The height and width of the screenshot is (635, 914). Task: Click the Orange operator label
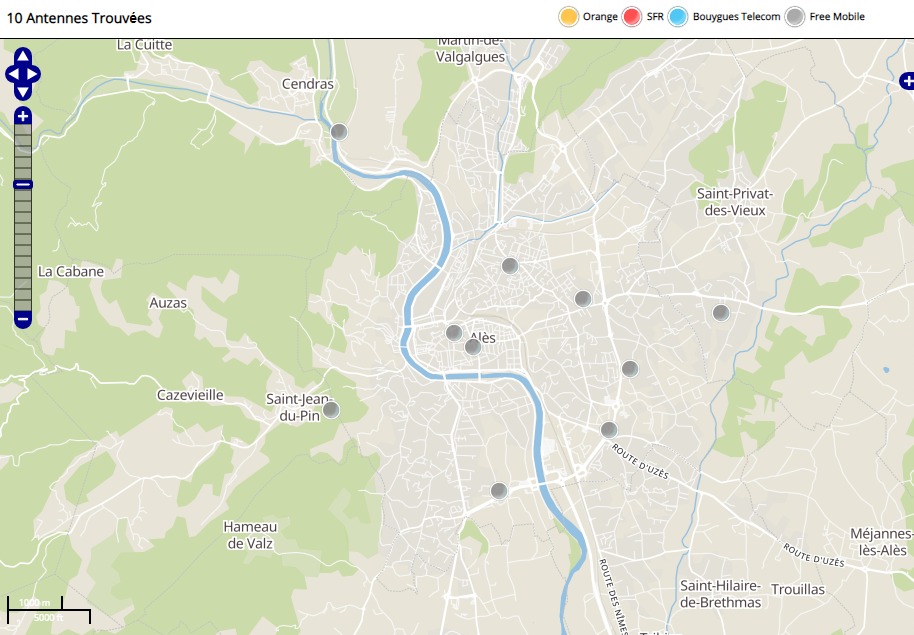point(600,17)
